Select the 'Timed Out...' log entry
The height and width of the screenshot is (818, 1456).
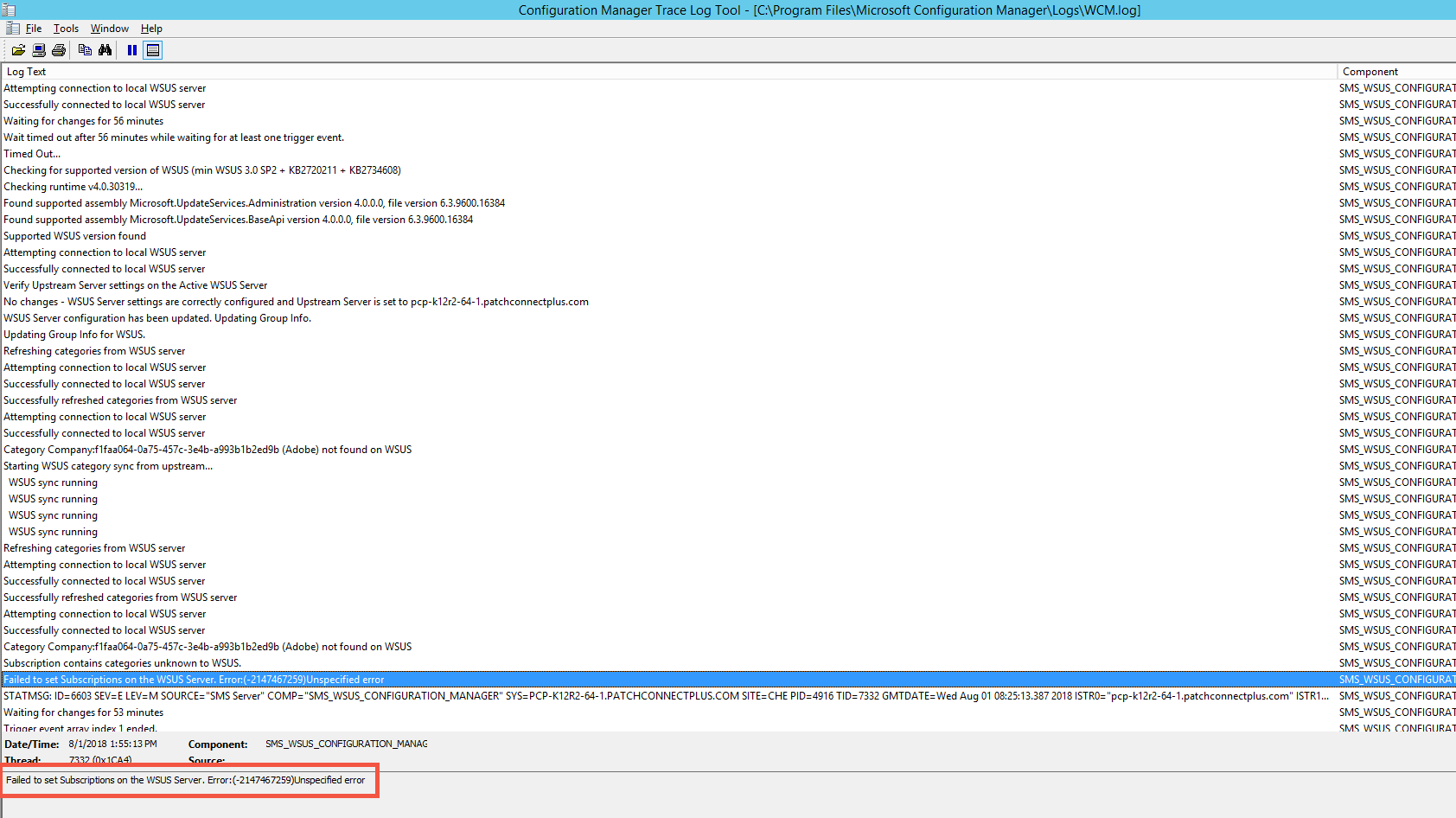click(x=32, y=154)
